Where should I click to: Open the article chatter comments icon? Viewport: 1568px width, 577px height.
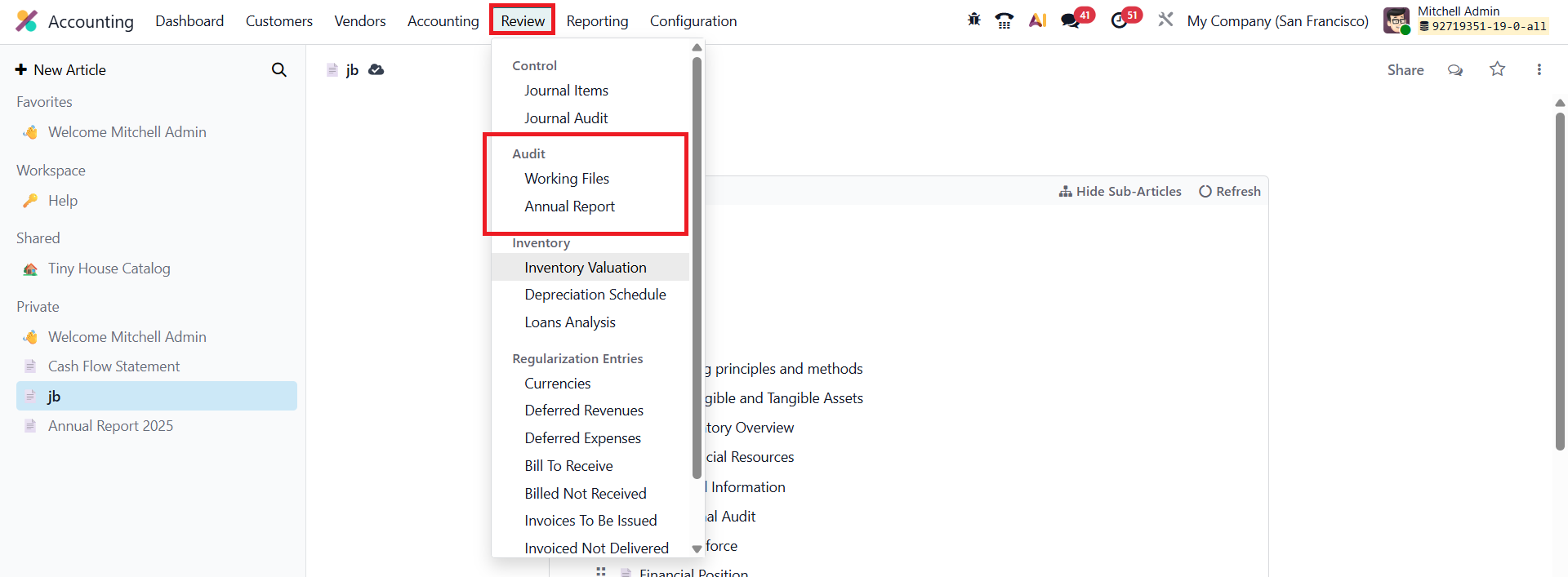(x=1455, y=70)
